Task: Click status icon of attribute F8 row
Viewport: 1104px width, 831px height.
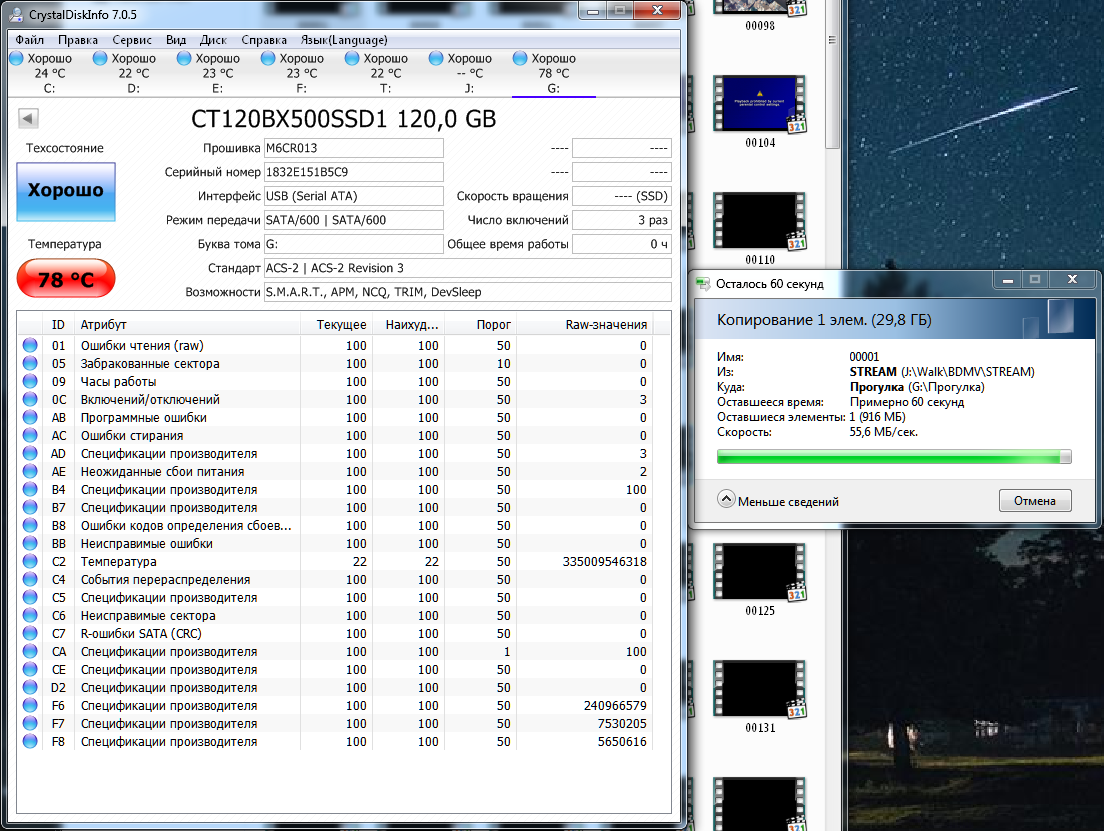Action: (30, 741)
